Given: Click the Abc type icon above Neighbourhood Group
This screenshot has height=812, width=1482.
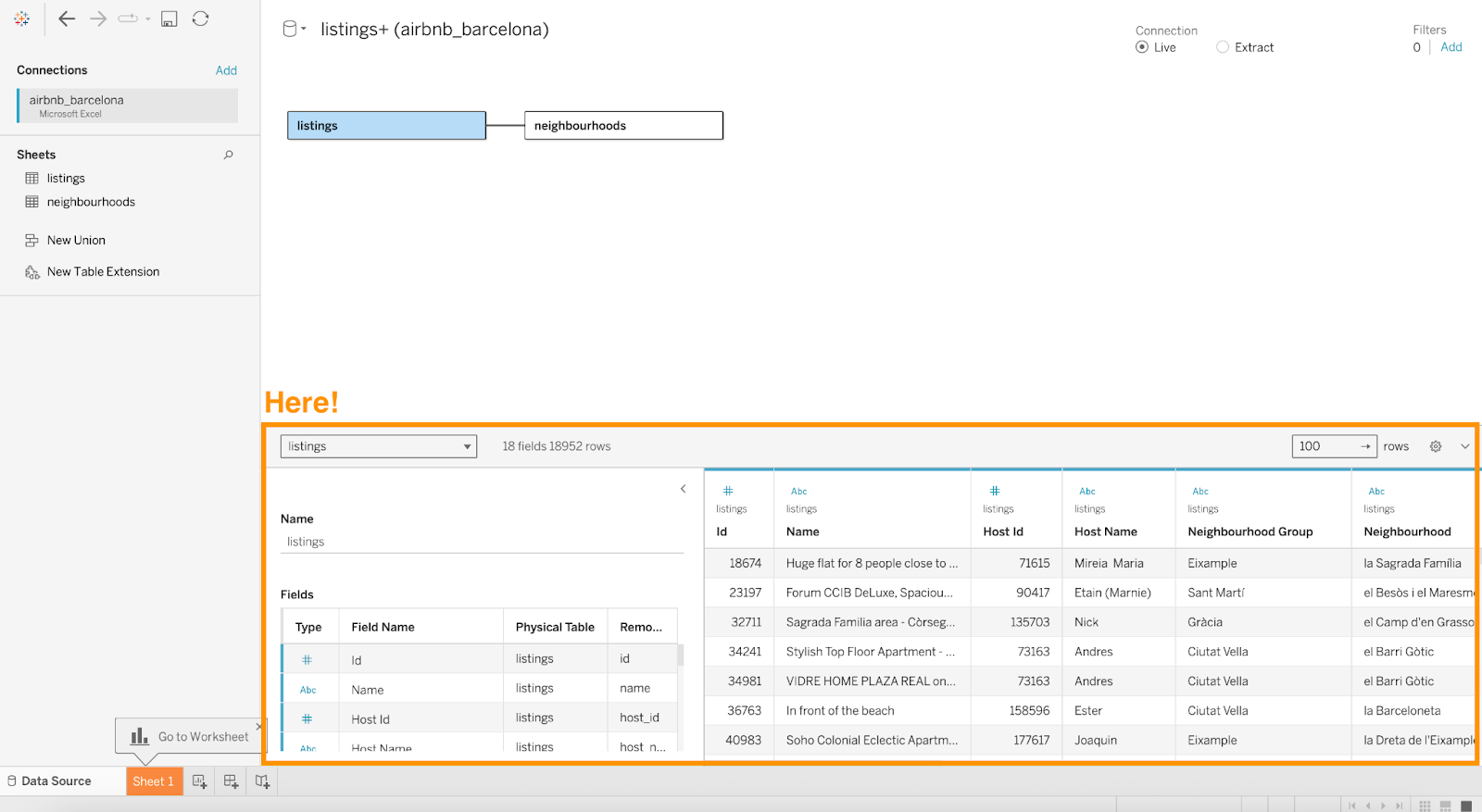Looking at the screenshot, I should 1200,492.
